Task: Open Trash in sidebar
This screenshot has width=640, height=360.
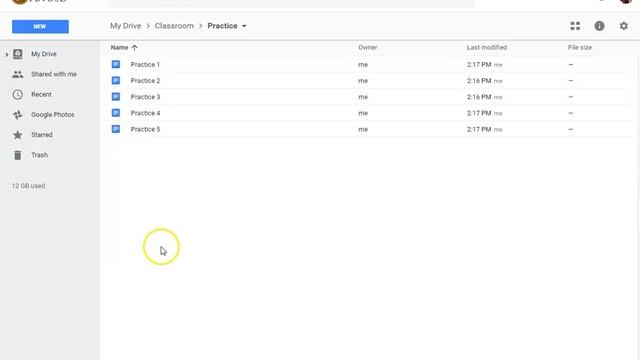Action: coord(40,155)
